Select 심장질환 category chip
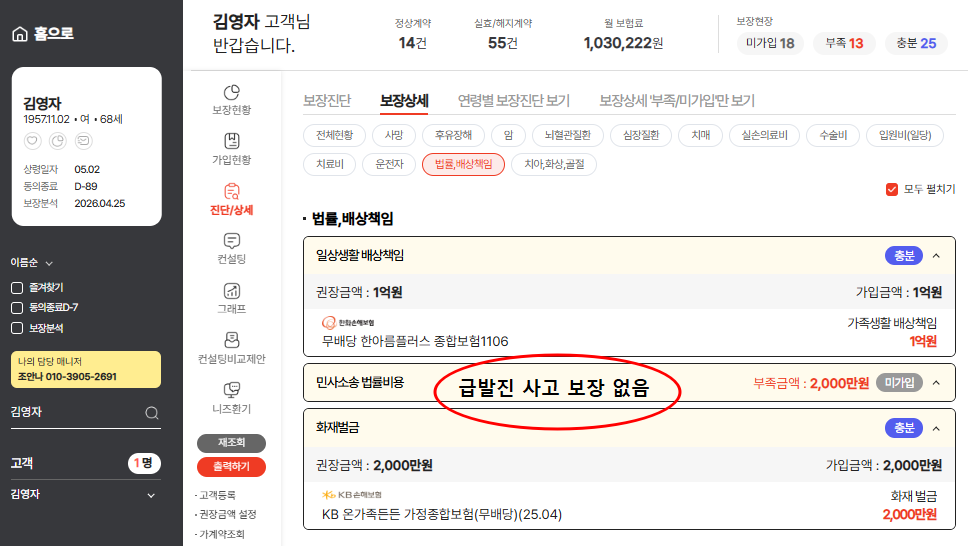 [641, 135]
